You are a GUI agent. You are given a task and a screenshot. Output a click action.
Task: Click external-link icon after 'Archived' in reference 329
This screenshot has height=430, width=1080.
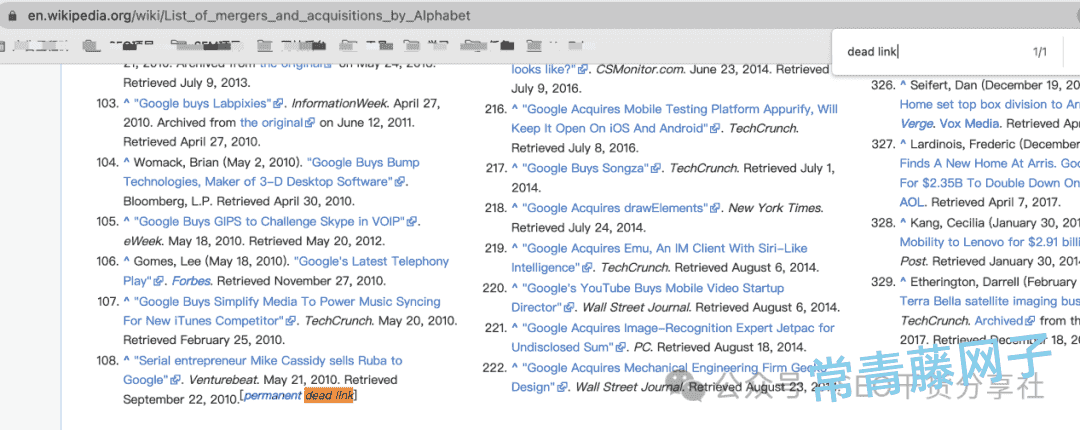click(1030, 321)
